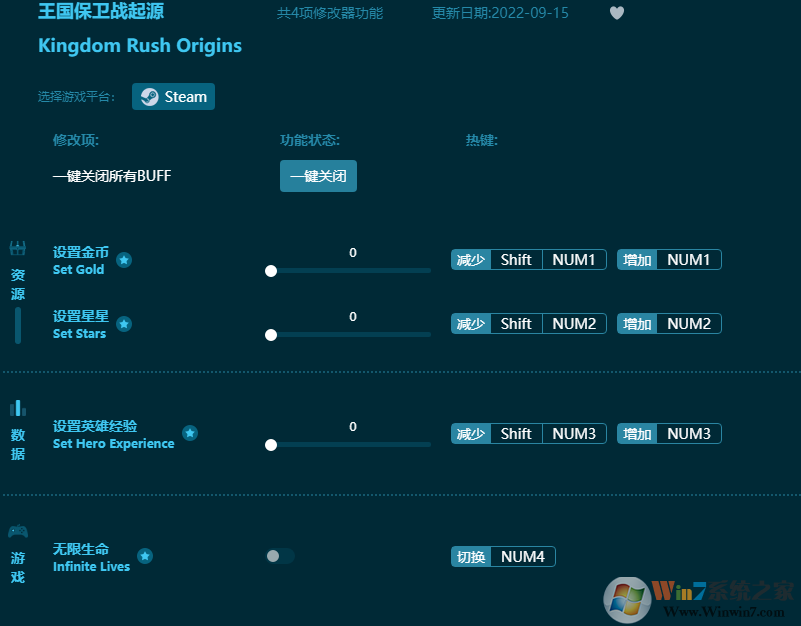Click the heart favorite icon
This screenshot has height=626, width=801.
pyautogui.click(x=617, y=13)
